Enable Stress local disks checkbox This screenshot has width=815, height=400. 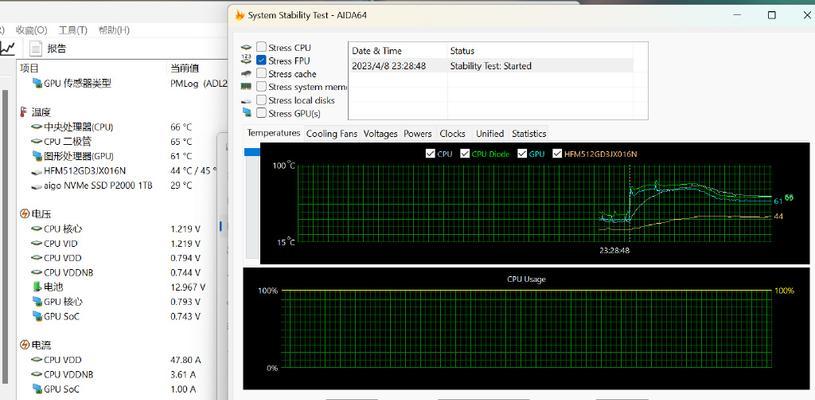pyautogui.click(x=261, y=100)
